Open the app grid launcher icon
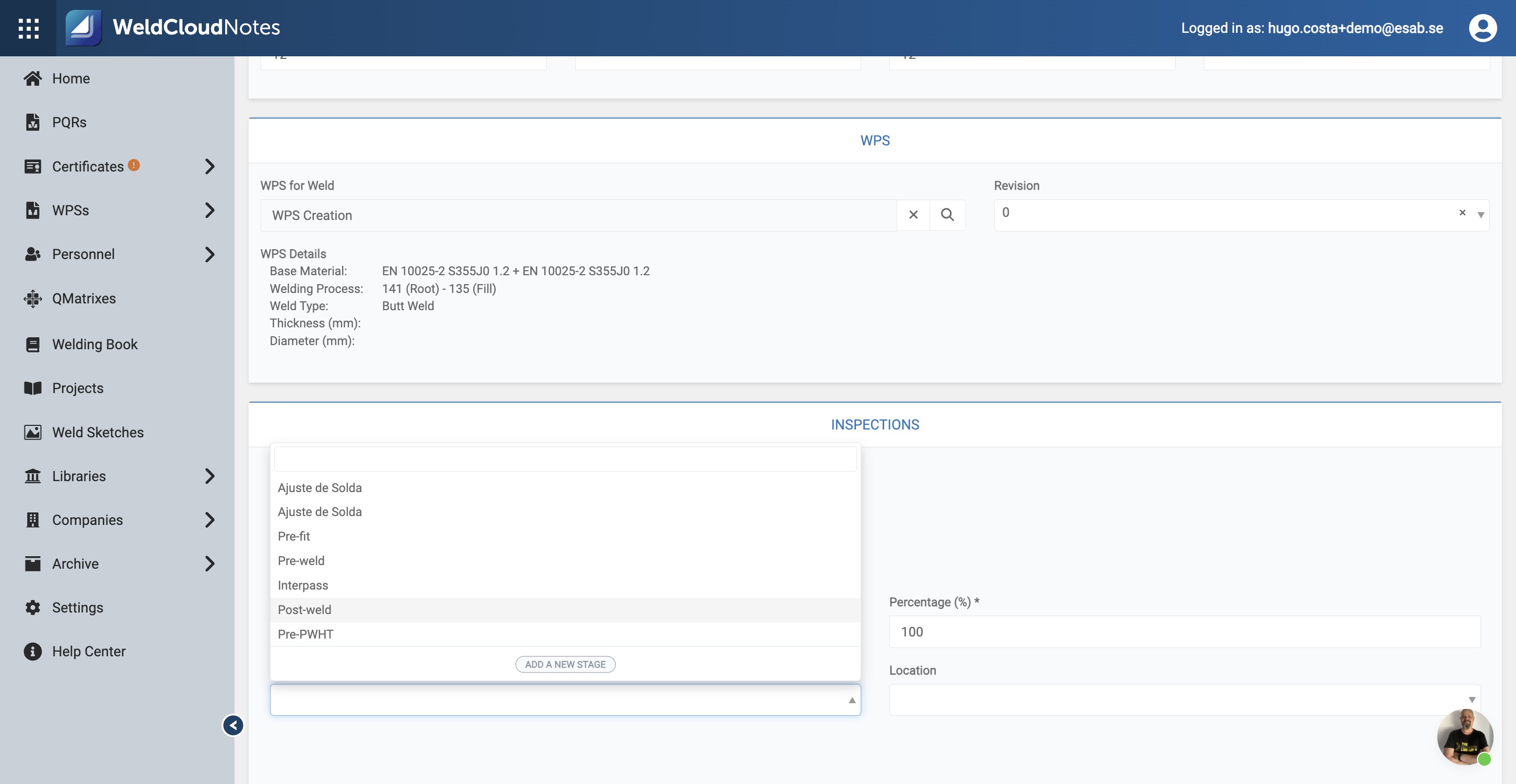 (28, 28)
